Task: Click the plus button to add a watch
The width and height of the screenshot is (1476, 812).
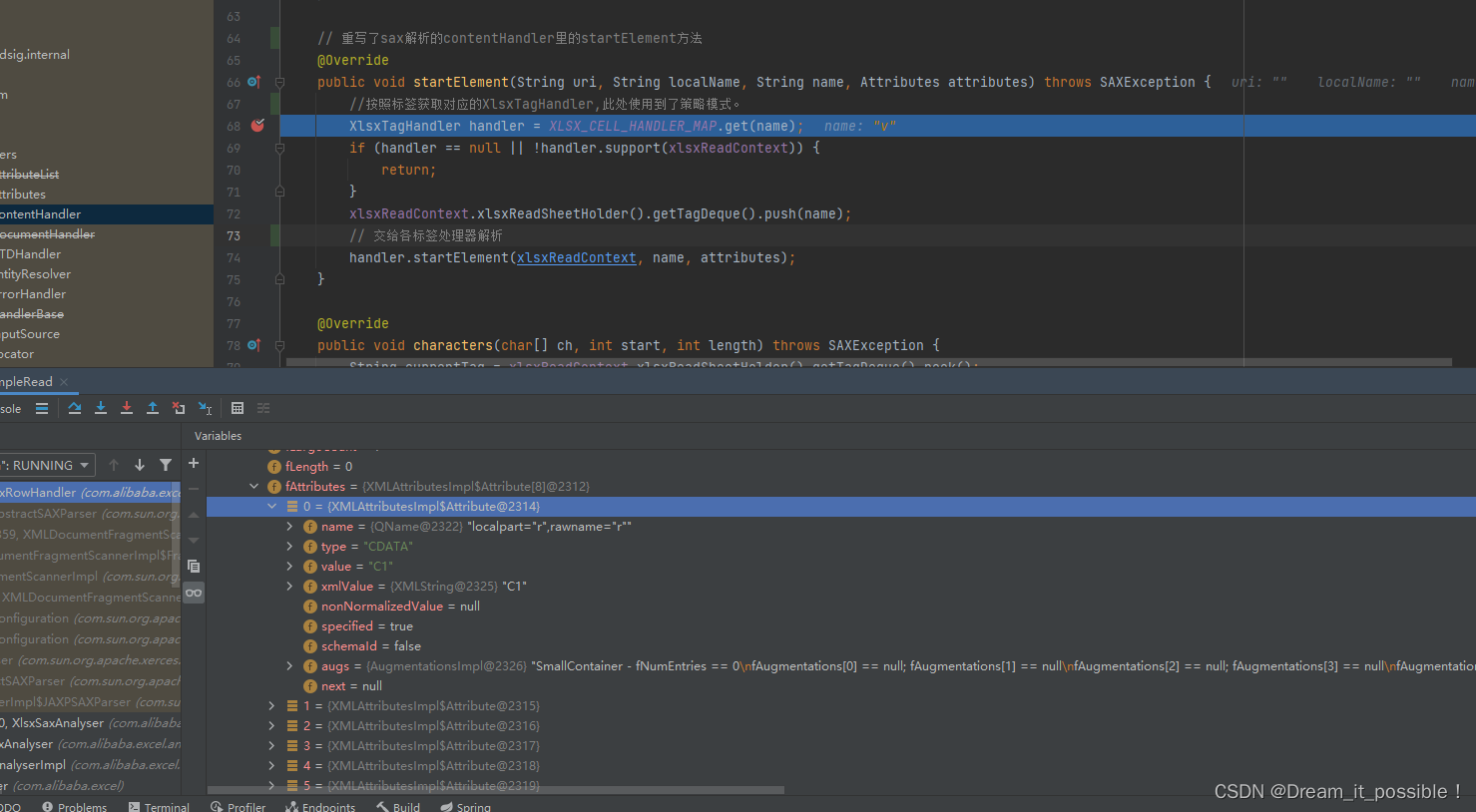Action: click(x=193, y=464)
